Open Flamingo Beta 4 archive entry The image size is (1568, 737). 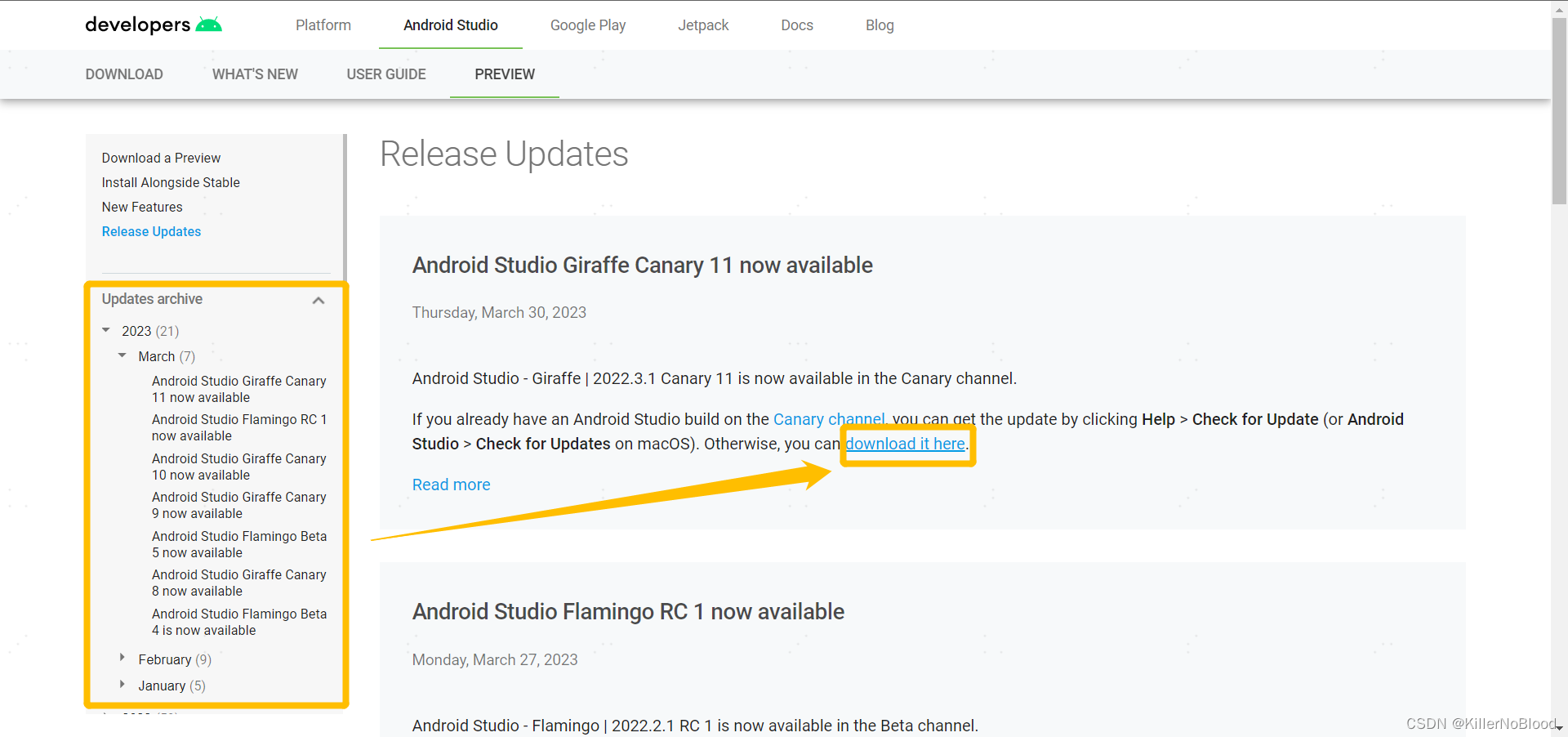pos(239,622)
